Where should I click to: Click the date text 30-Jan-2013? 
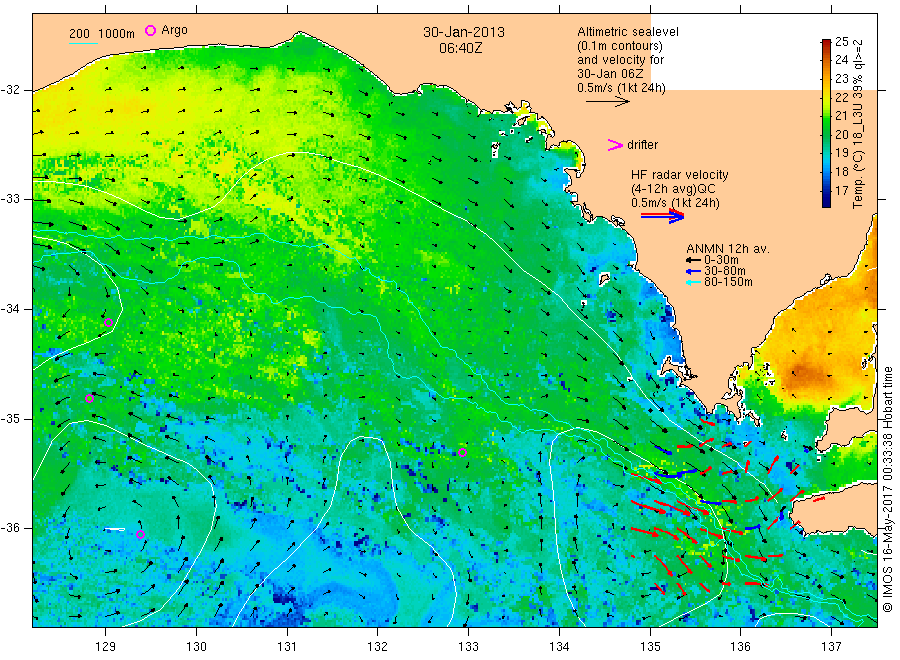tap(464, 32)
